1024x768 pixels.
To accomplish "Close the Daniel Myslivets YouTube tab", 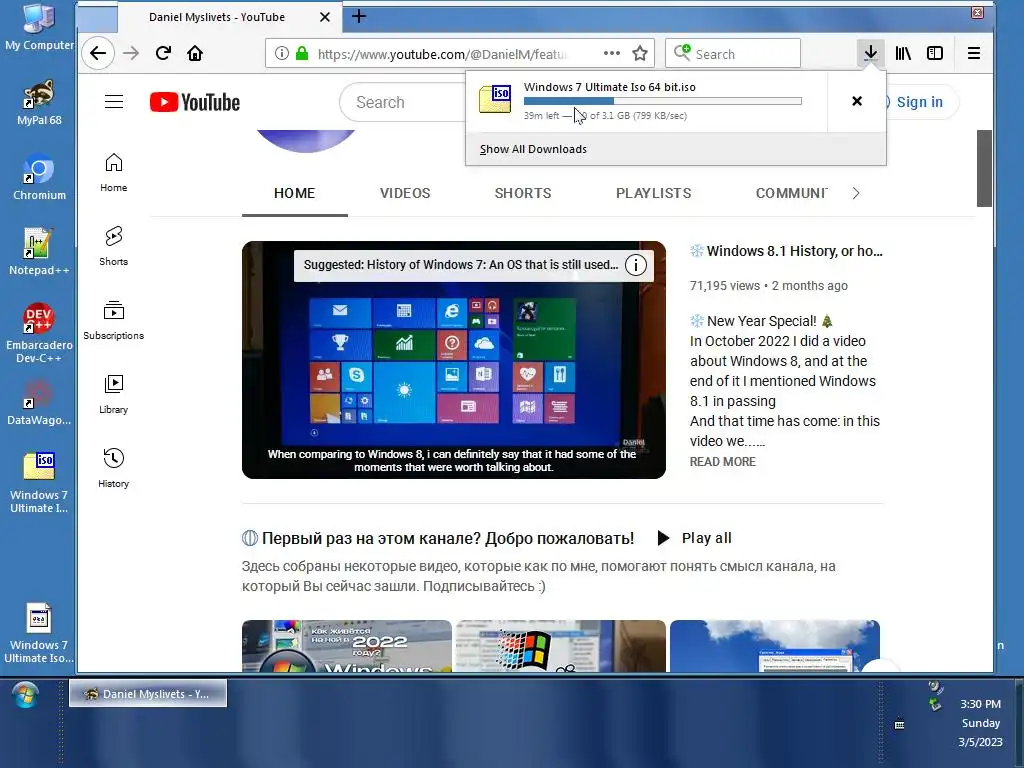I will point(325,17).
